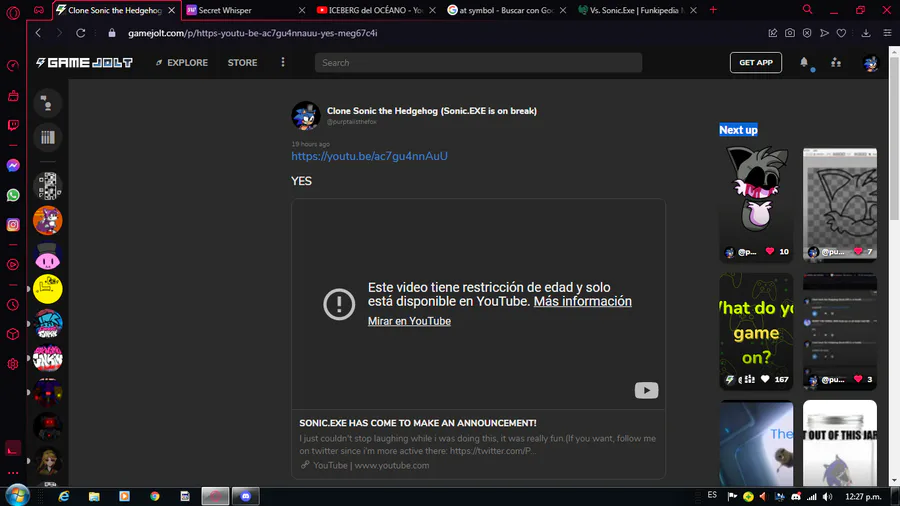Open File Explorer from taskbar
The height and width of the screenshot is (506, 900).
[94, 496]
